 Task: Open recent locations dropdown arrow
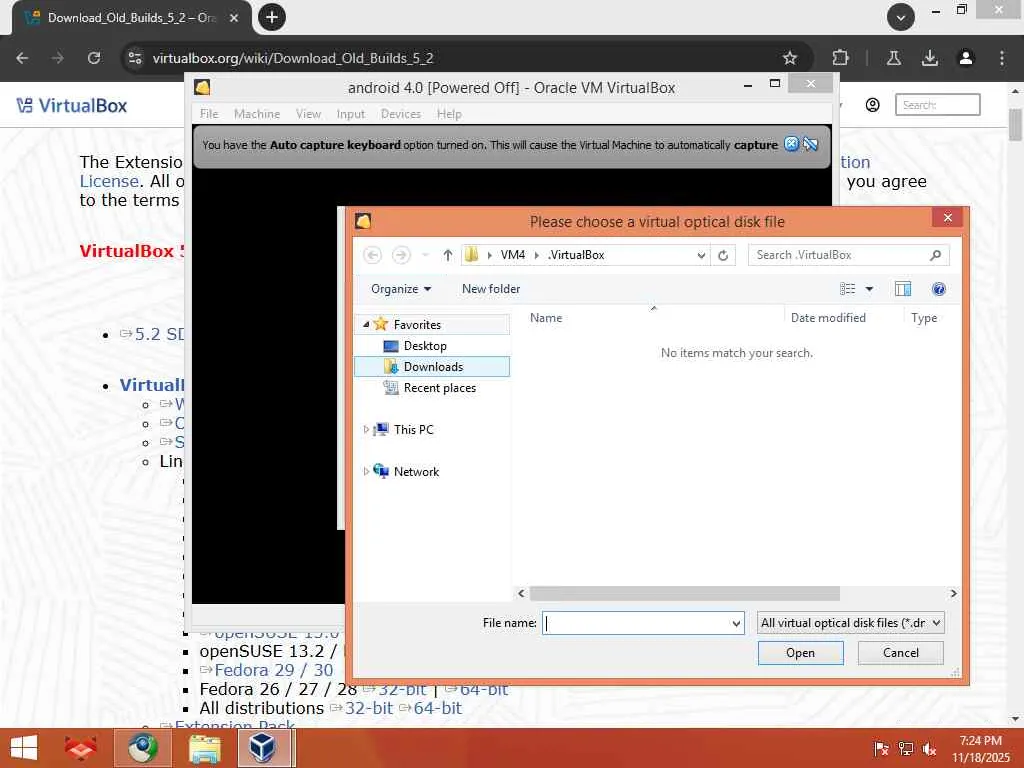pos(425,255)
